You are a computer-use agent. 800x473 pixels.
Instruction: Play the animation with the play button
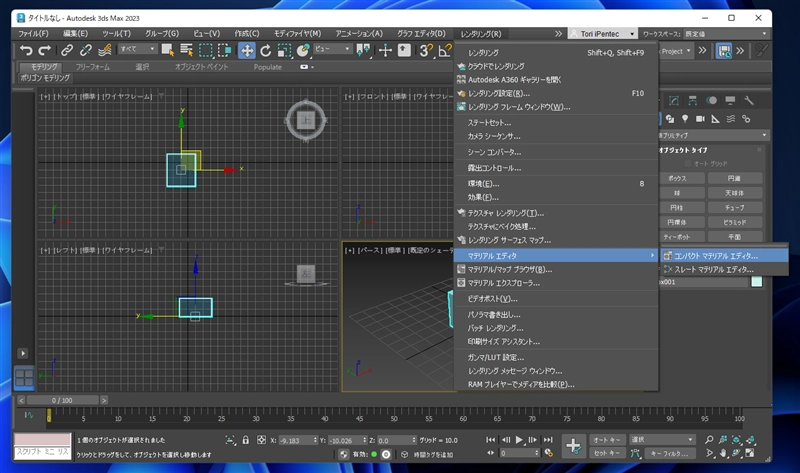[519, 440]
